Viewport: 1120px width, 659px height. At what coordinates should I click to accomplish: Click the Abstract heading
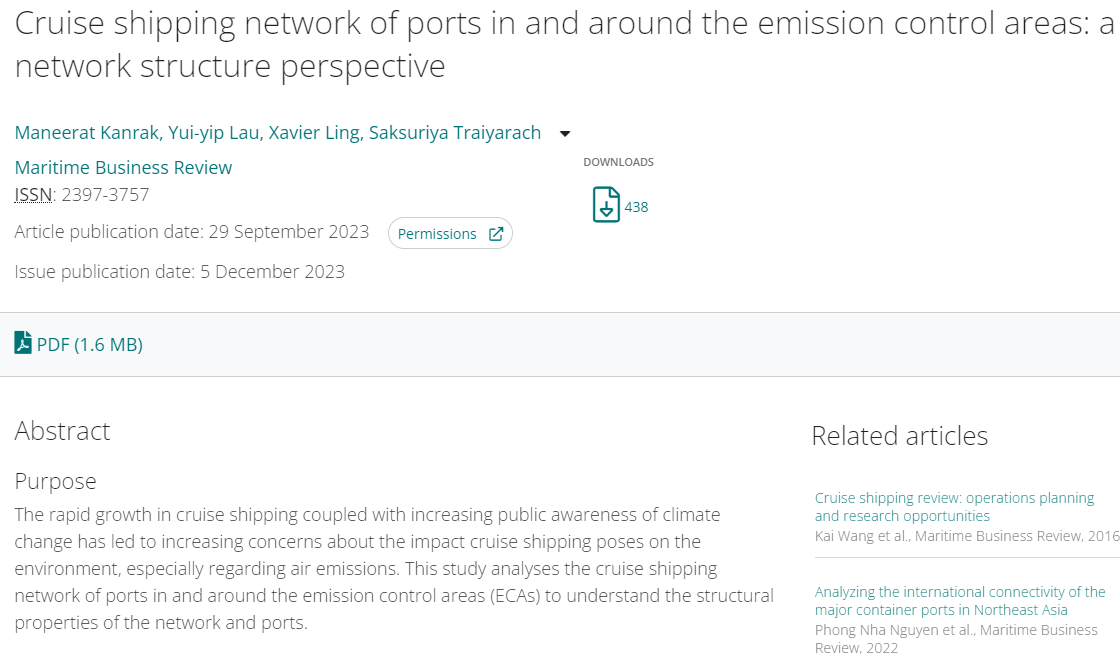click(62, 431)
